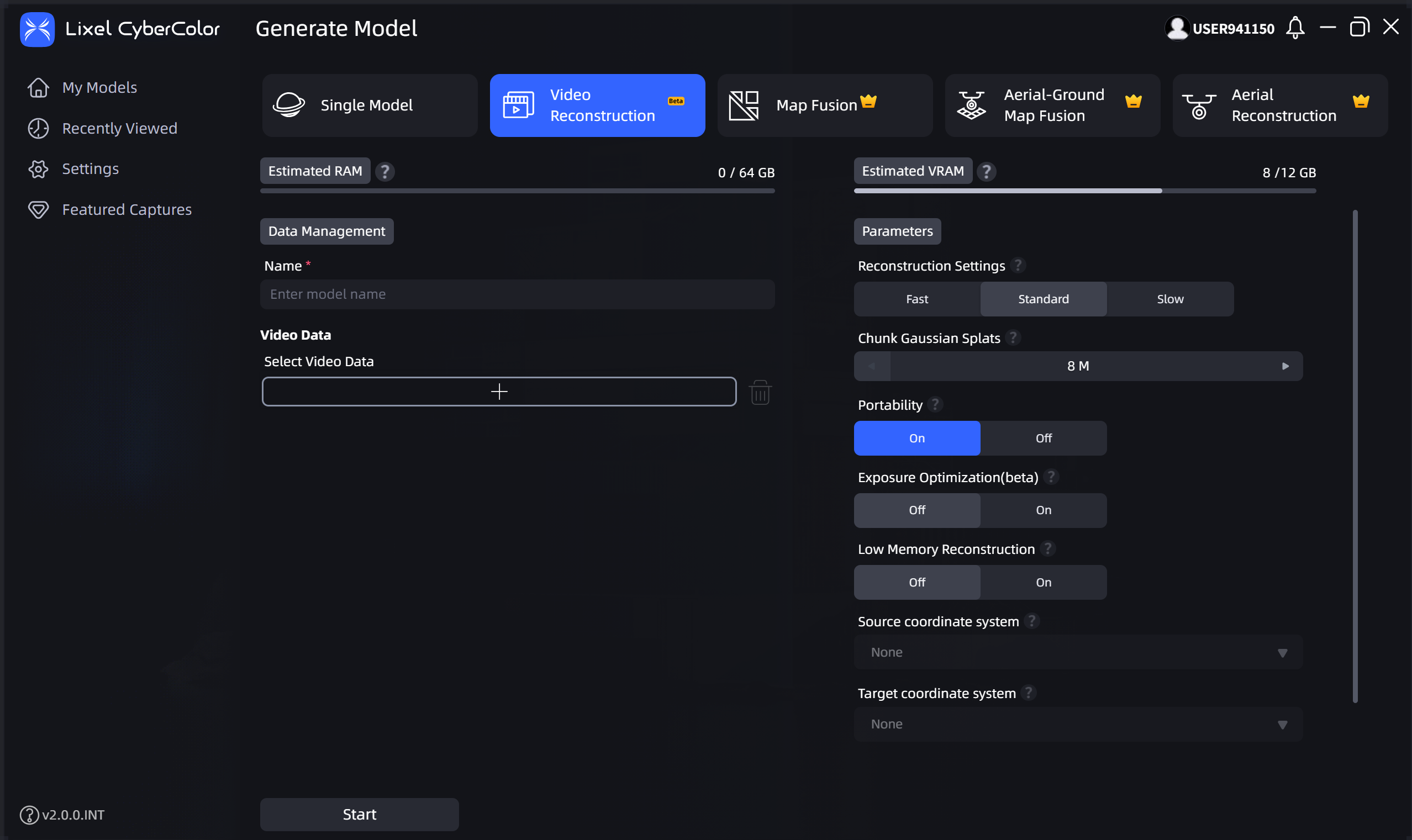The image size is (1412, 840).
Task: Click the user avatar icon
Action: point(1177,28)
